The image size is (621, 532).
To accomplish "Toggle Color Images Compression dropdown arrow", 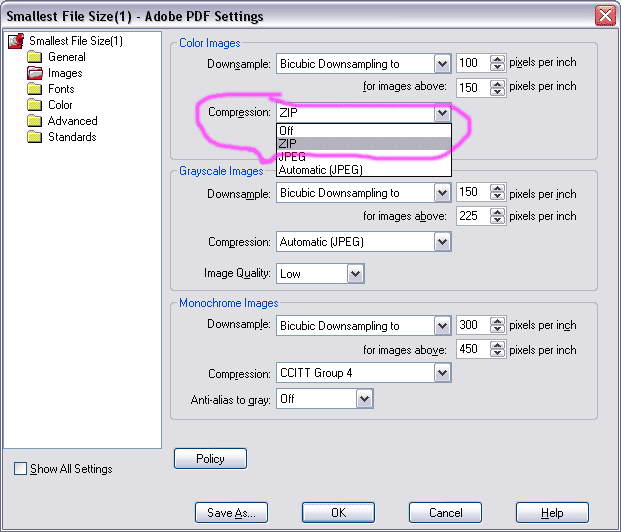I will coord(442,113).
